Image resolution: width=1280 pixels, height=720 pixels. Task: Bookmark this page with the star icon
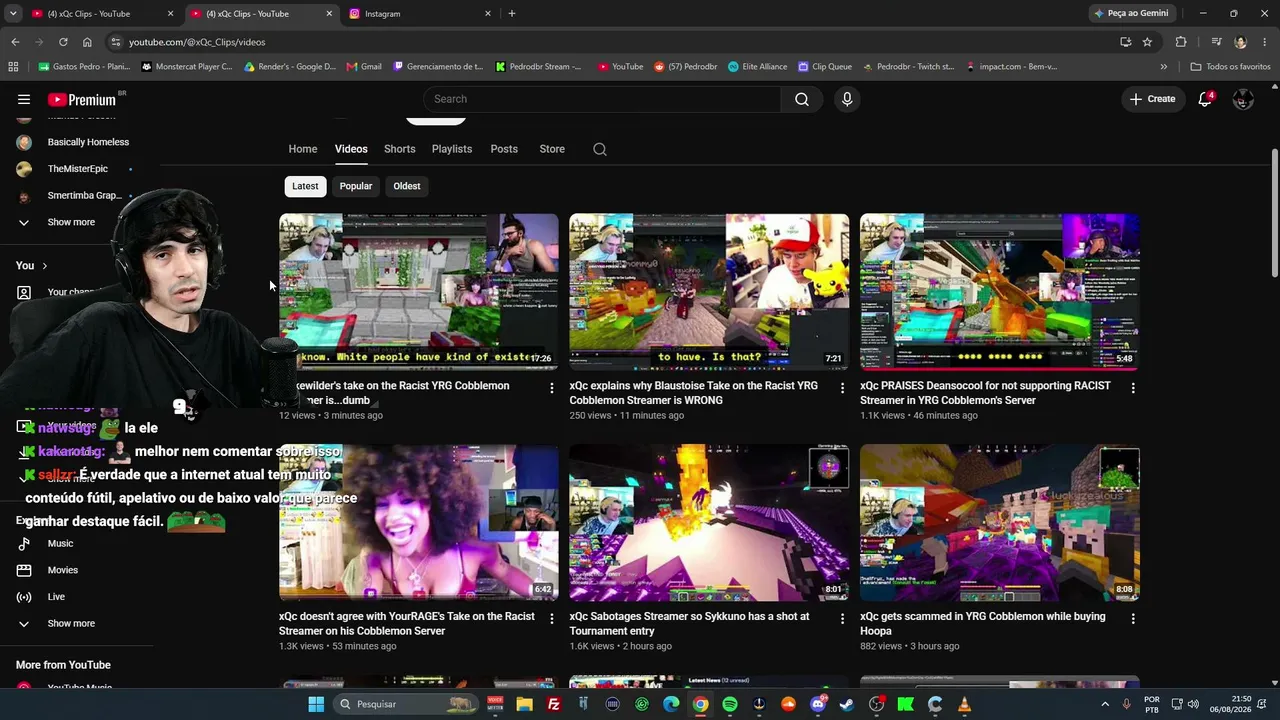(x=1147, y=42)
